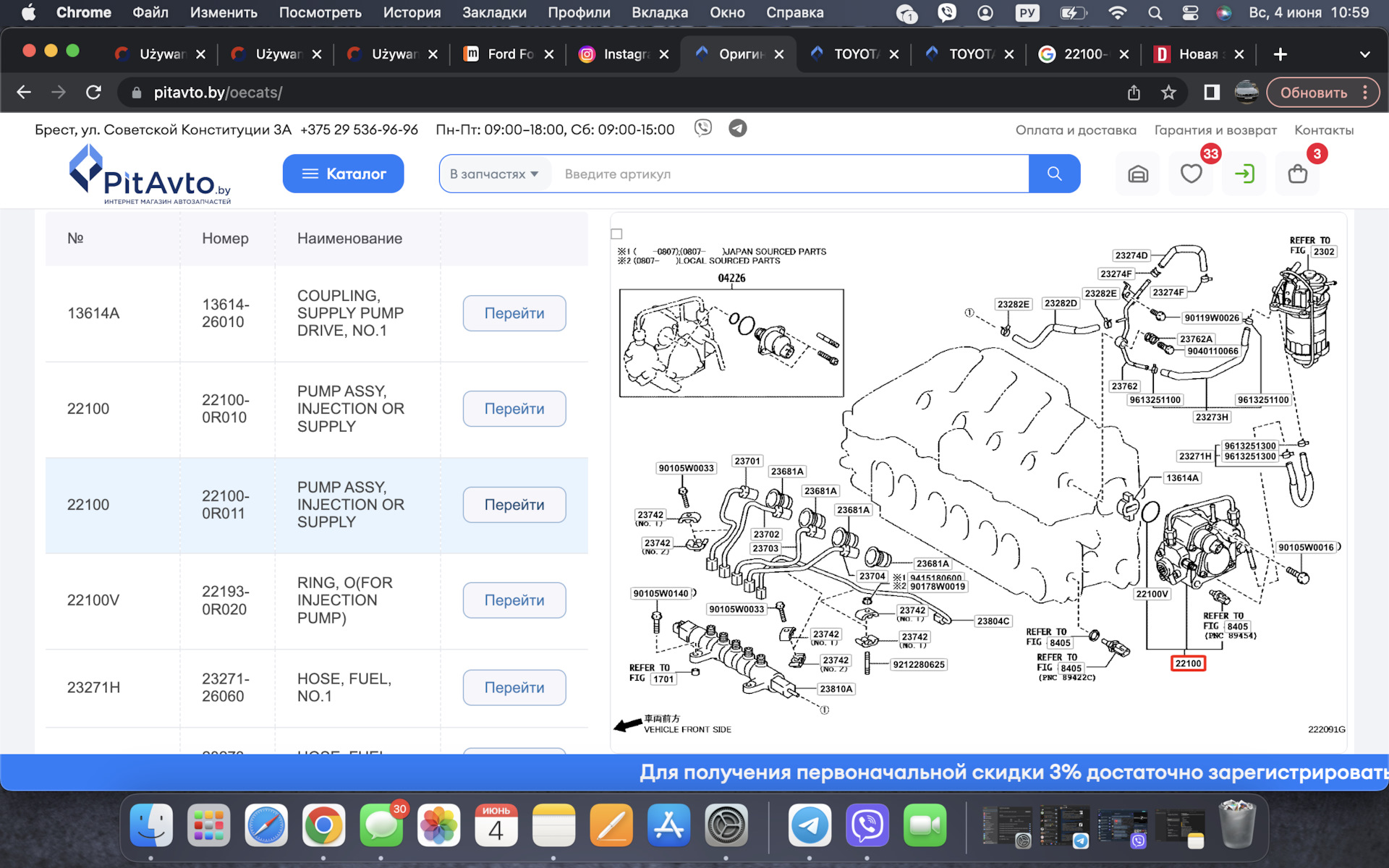Viewport: 1389px width, 868px height.
Task: Tick the checkbox above the diagram
Action: tap(616, 234)
